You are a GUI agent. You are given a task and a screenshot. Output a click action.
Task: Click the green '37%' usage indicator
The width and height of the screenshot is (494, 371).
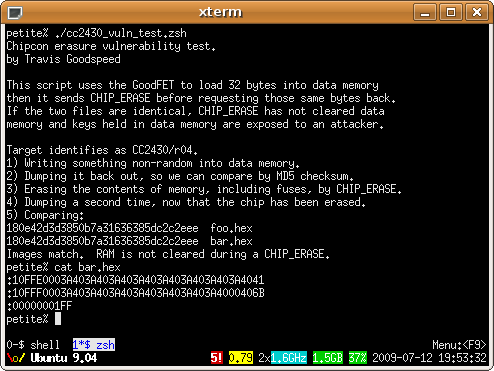coord(358,358)
